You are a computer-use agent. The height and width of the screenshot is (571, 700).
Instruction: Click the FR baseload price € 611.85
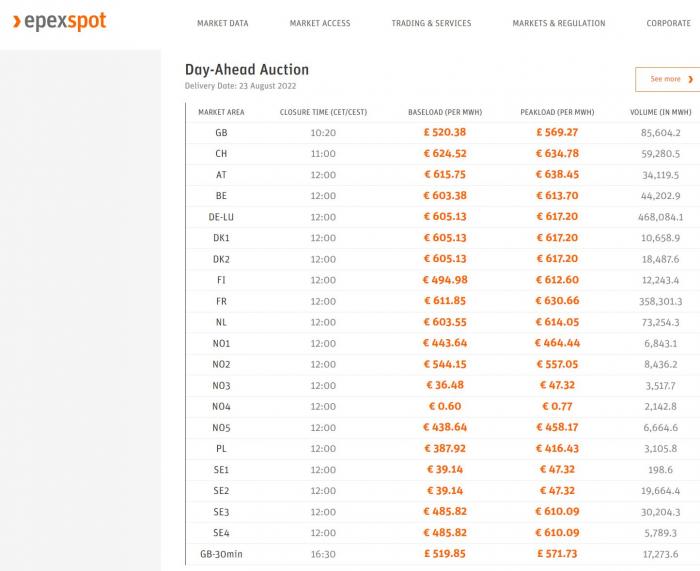[445, 301]
